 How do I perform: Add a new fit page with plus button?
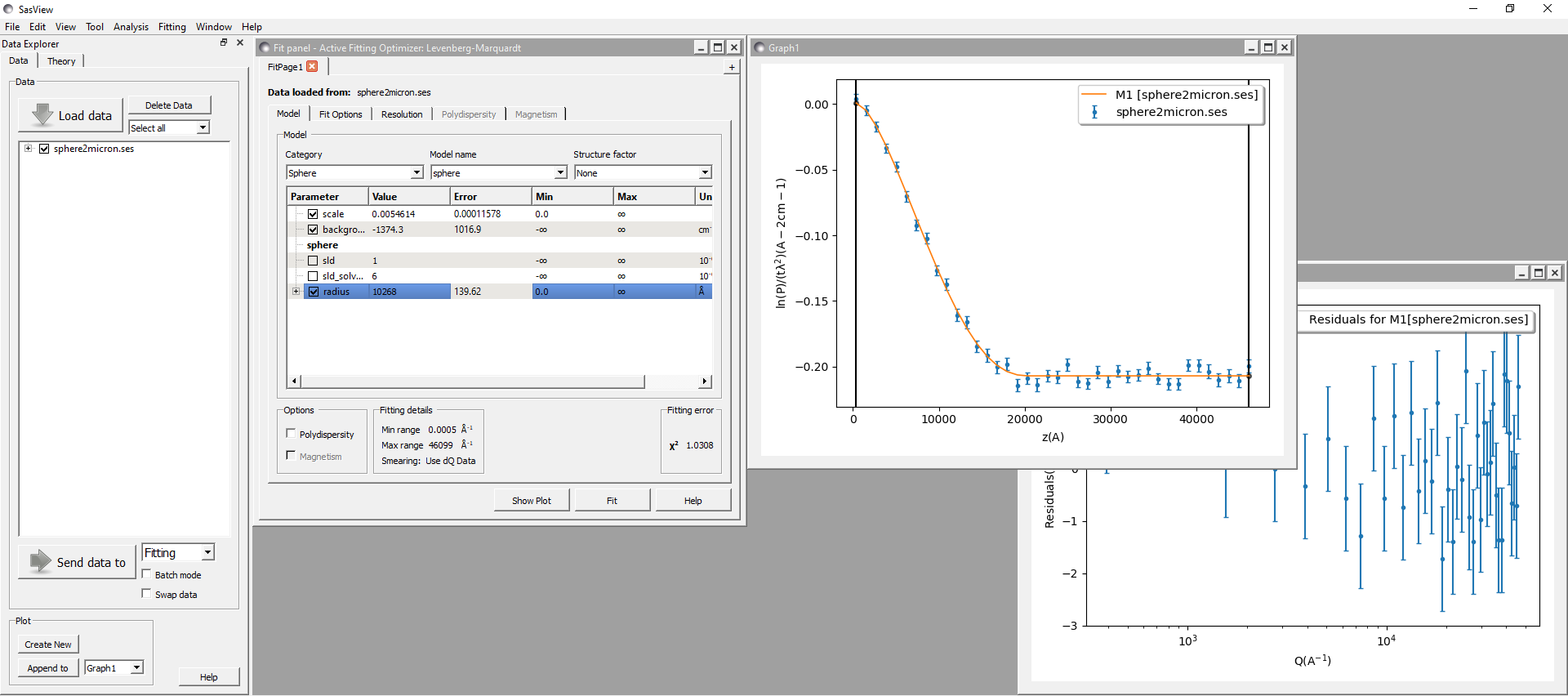[x=731, y=67]
